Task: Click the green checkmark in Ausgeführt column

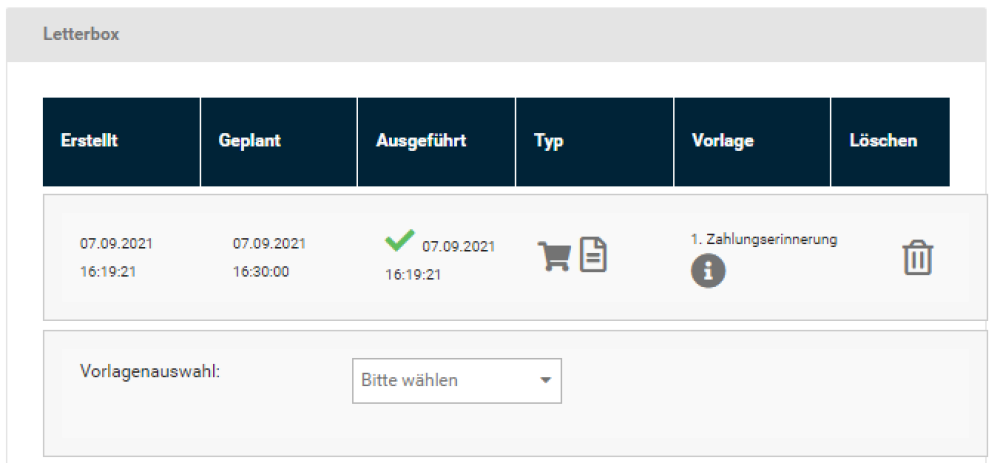Action: tap(400, 241)
